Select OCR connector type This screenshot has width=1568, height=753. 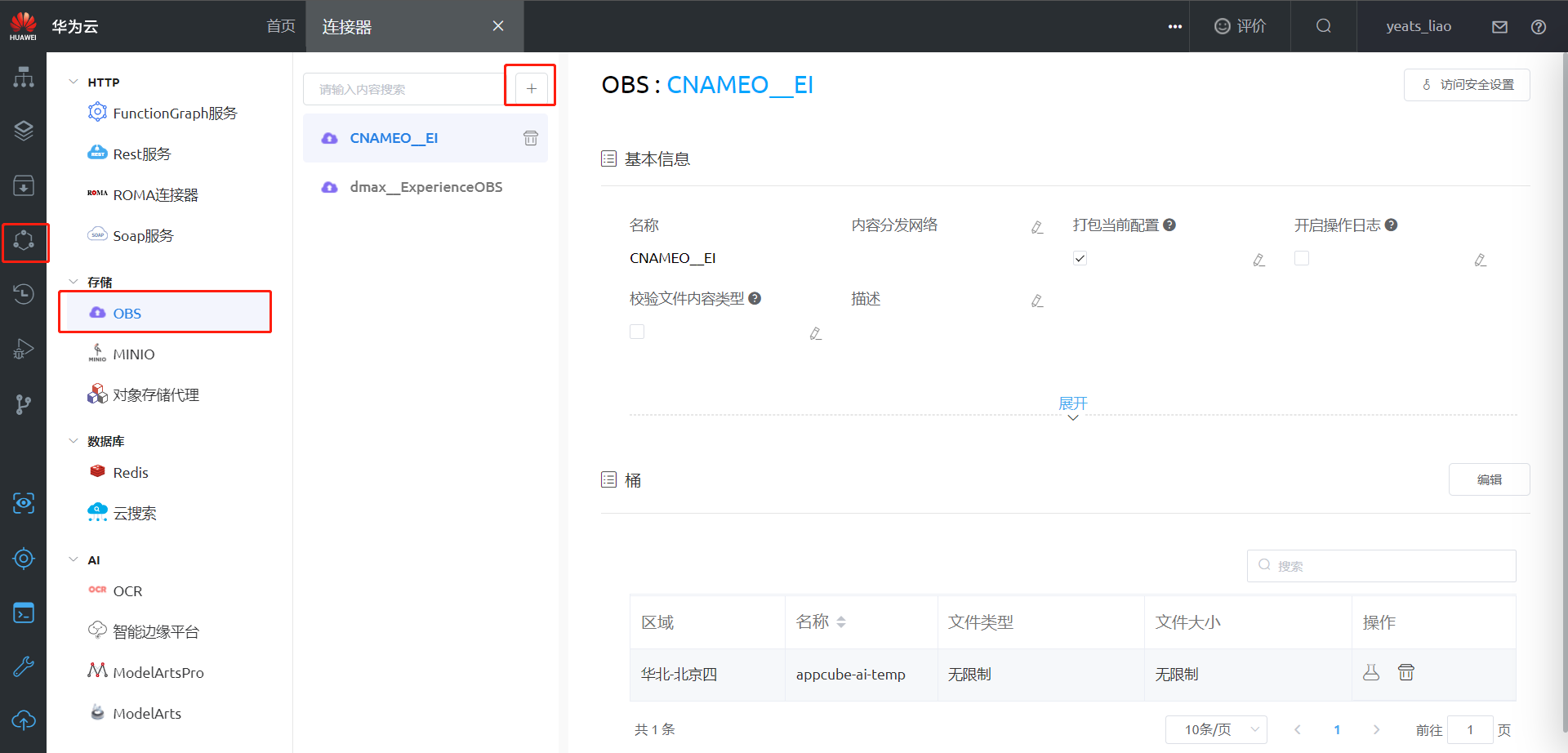115,590
